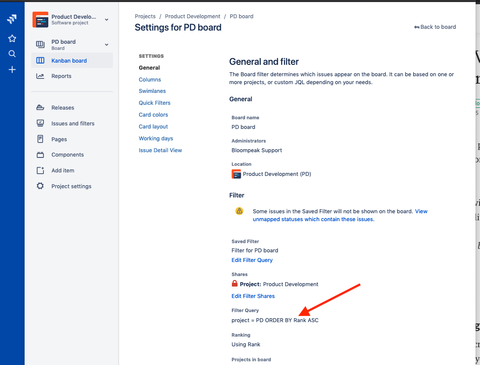Open starred items via star icon
The image size is (480, 365).
click(12, 38)
